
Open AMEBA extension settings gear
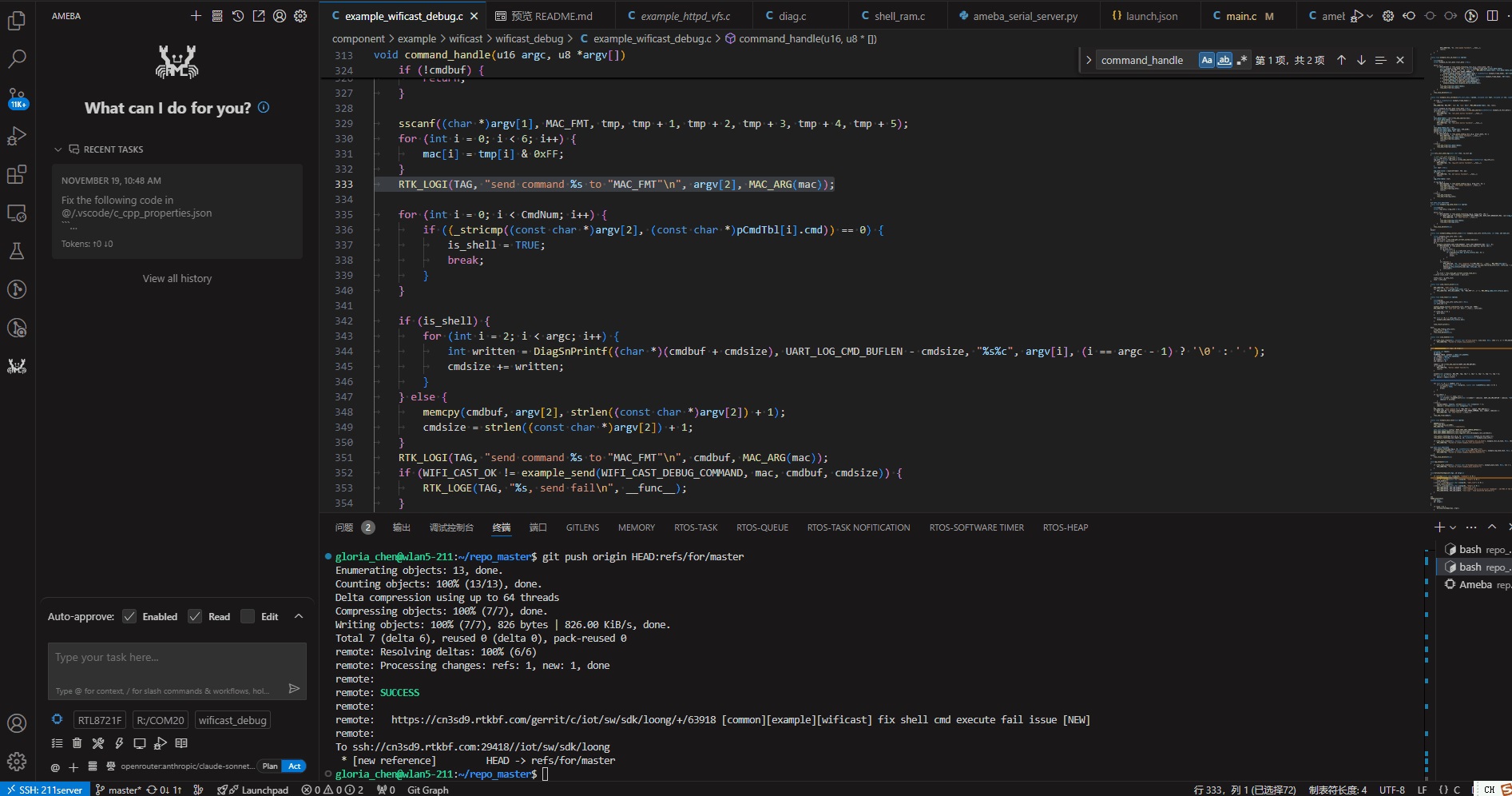(x=300, y=15)
